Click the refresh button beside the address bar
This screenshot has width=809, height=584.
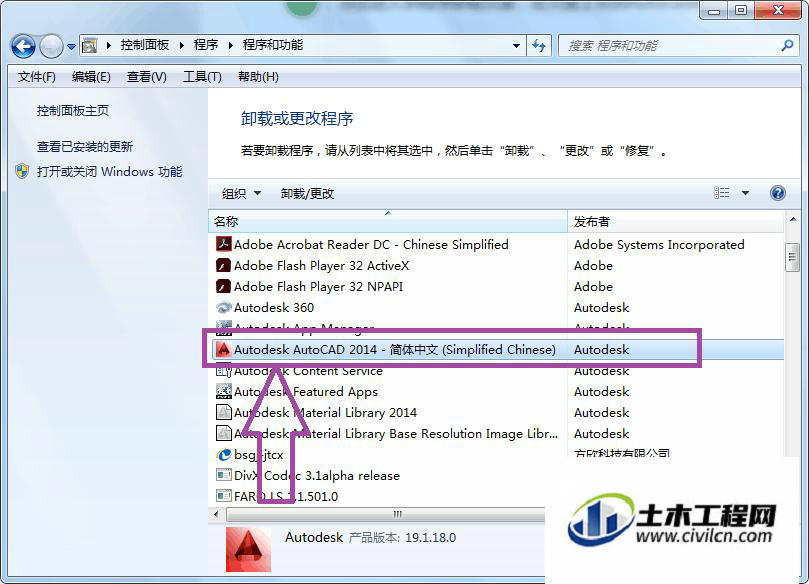click(x=539, y=45)
